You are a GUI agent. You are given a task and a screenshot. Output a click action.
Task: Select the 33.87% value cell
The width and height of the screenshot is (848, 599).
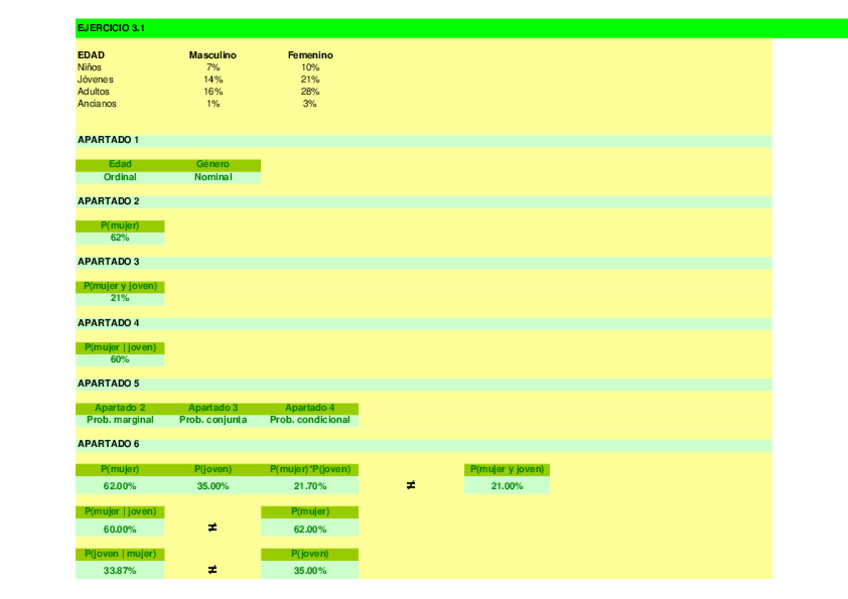pyautogui.click(x=120, y=570)
